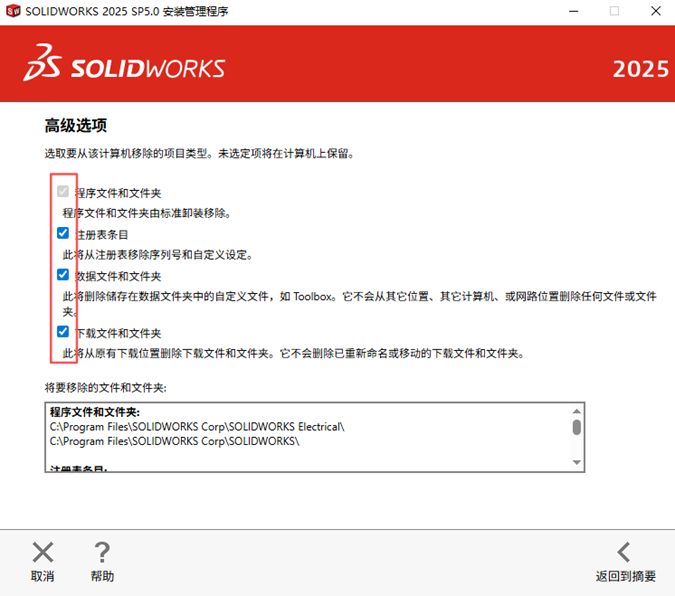Screen dimensions: 675x596
Task: Close the installation manager window
Action: pos(656,11)
